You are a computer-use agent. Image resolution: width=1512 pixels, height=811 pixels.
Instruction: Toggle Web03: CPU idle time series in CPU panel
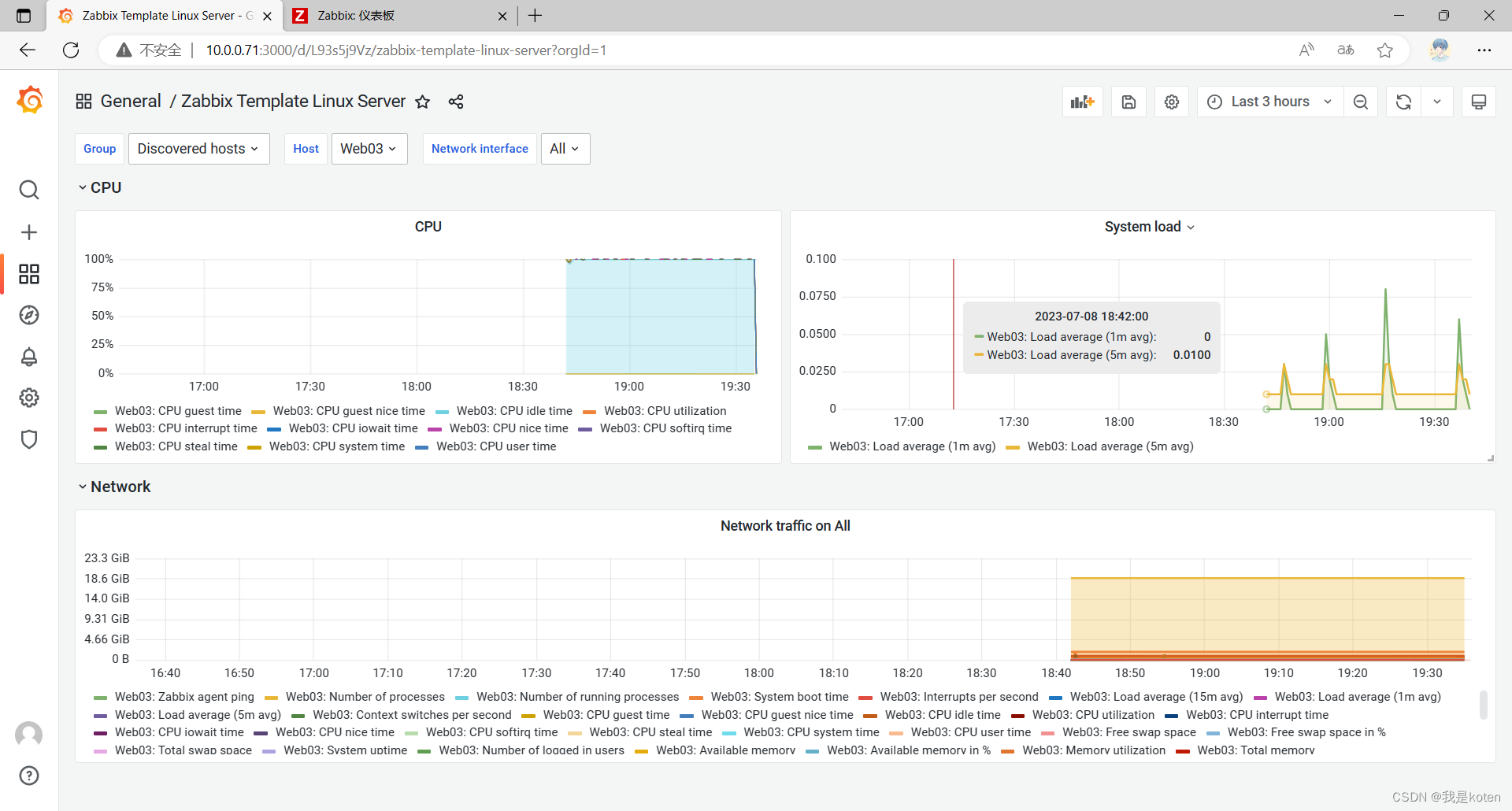(x=514, y=411)
